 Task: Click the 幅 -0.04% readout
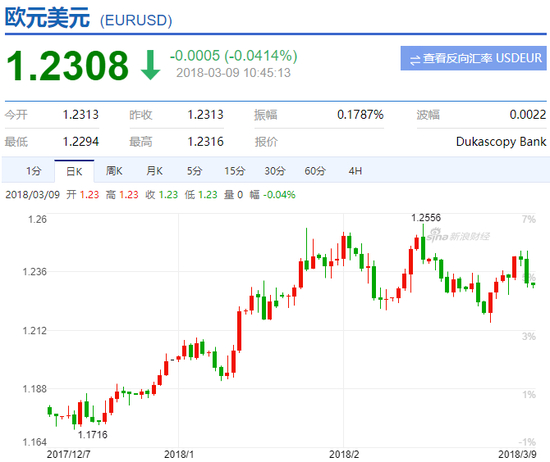point(273,195)
